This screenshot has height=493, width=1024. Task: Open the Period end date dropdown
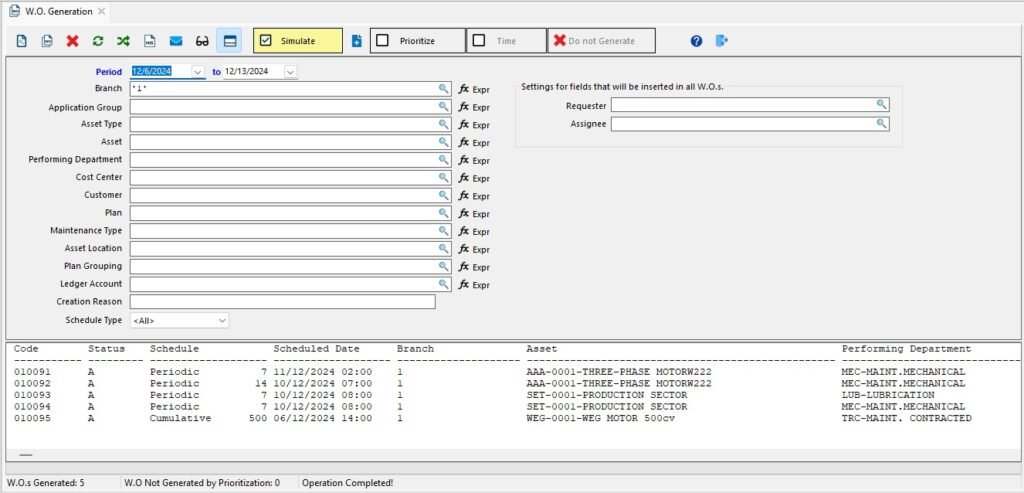click(291, 71)
